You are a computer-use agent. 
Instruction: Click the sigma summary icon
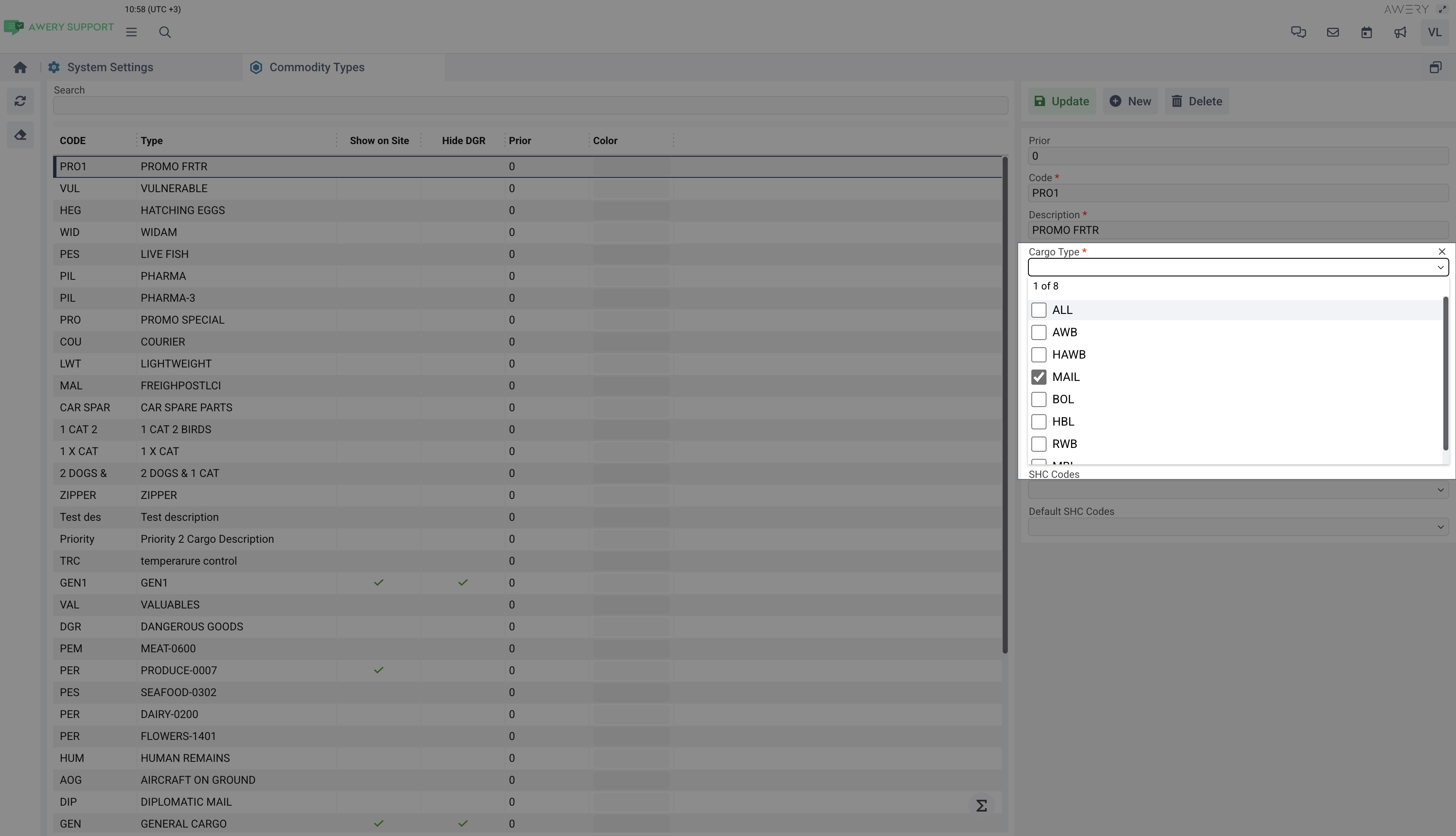(981, 806)
